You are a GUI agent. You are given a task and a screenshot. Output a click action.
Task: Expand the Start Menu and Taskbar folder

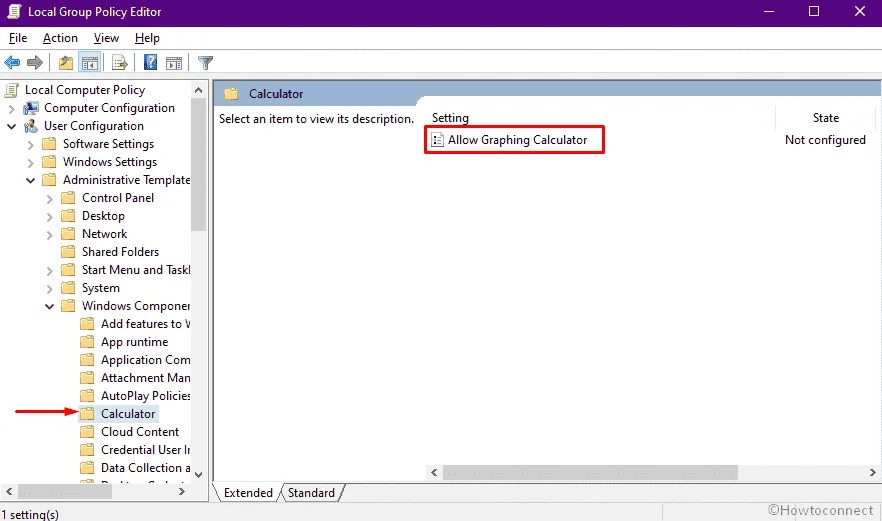click(x=50, y=271)
